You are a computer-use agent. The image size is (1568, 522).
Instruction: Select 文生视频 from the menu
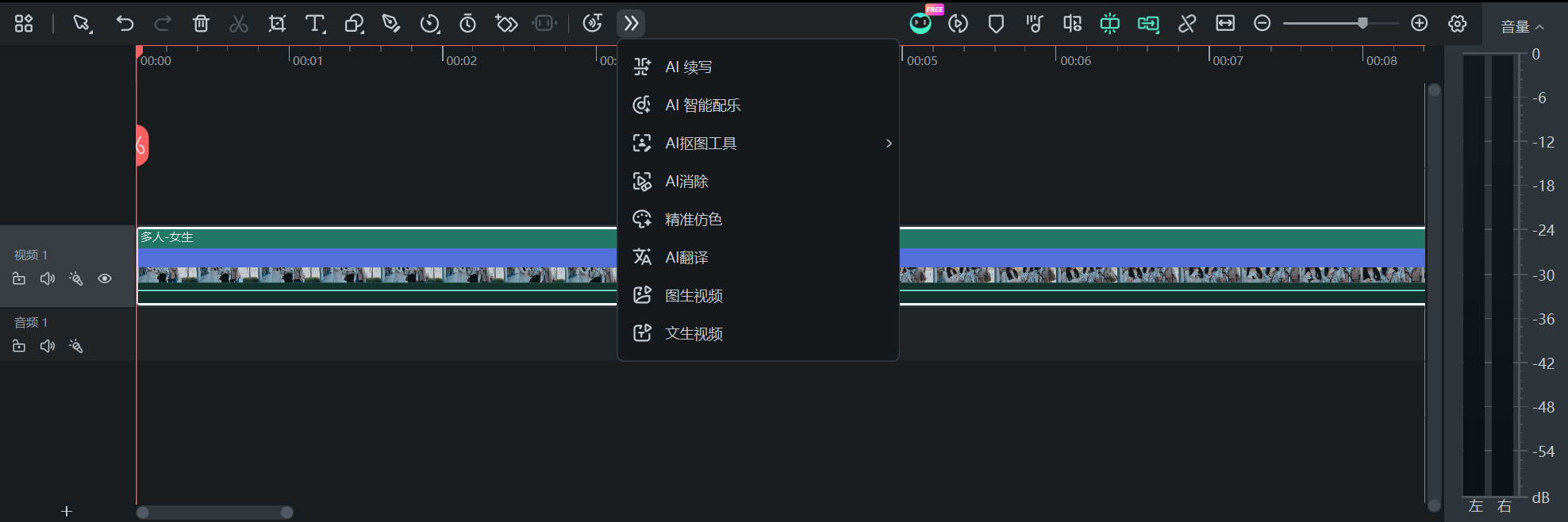[x=758, y=334]
